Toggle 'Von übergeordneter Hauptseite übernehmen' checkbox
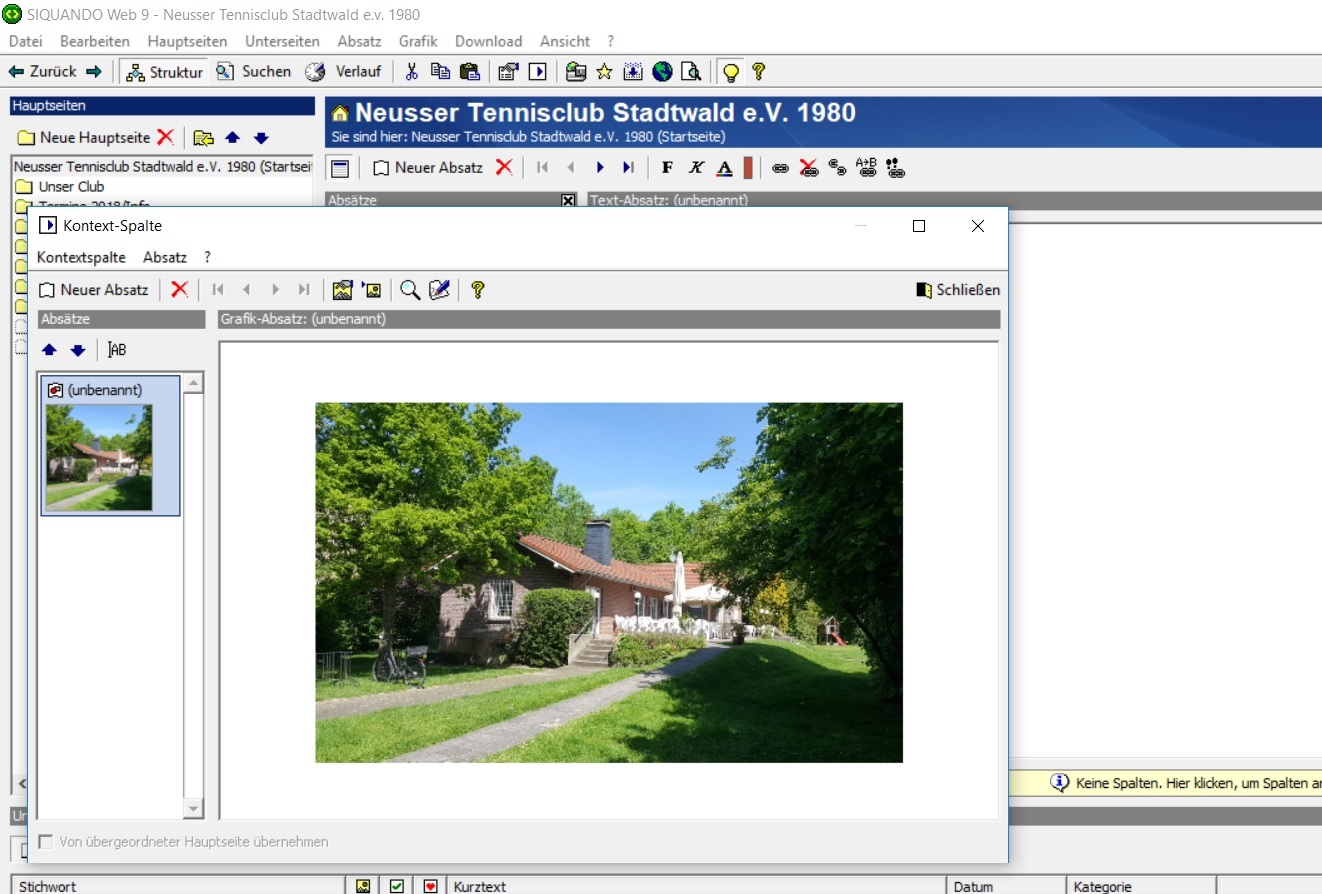 tap(45, 842)
